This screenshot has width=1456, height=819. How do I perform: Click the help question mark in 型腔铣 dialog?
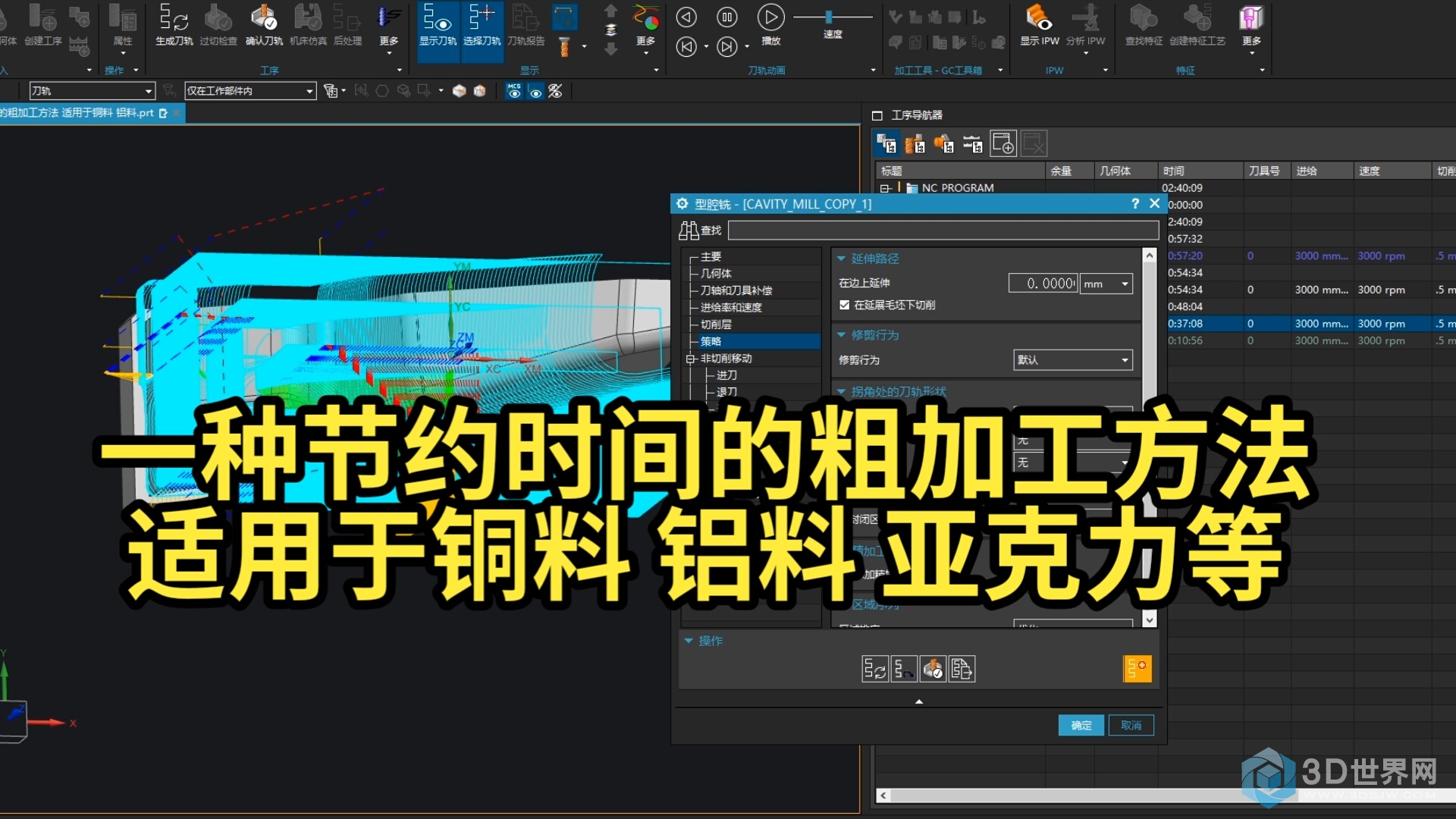(1134, 203)
